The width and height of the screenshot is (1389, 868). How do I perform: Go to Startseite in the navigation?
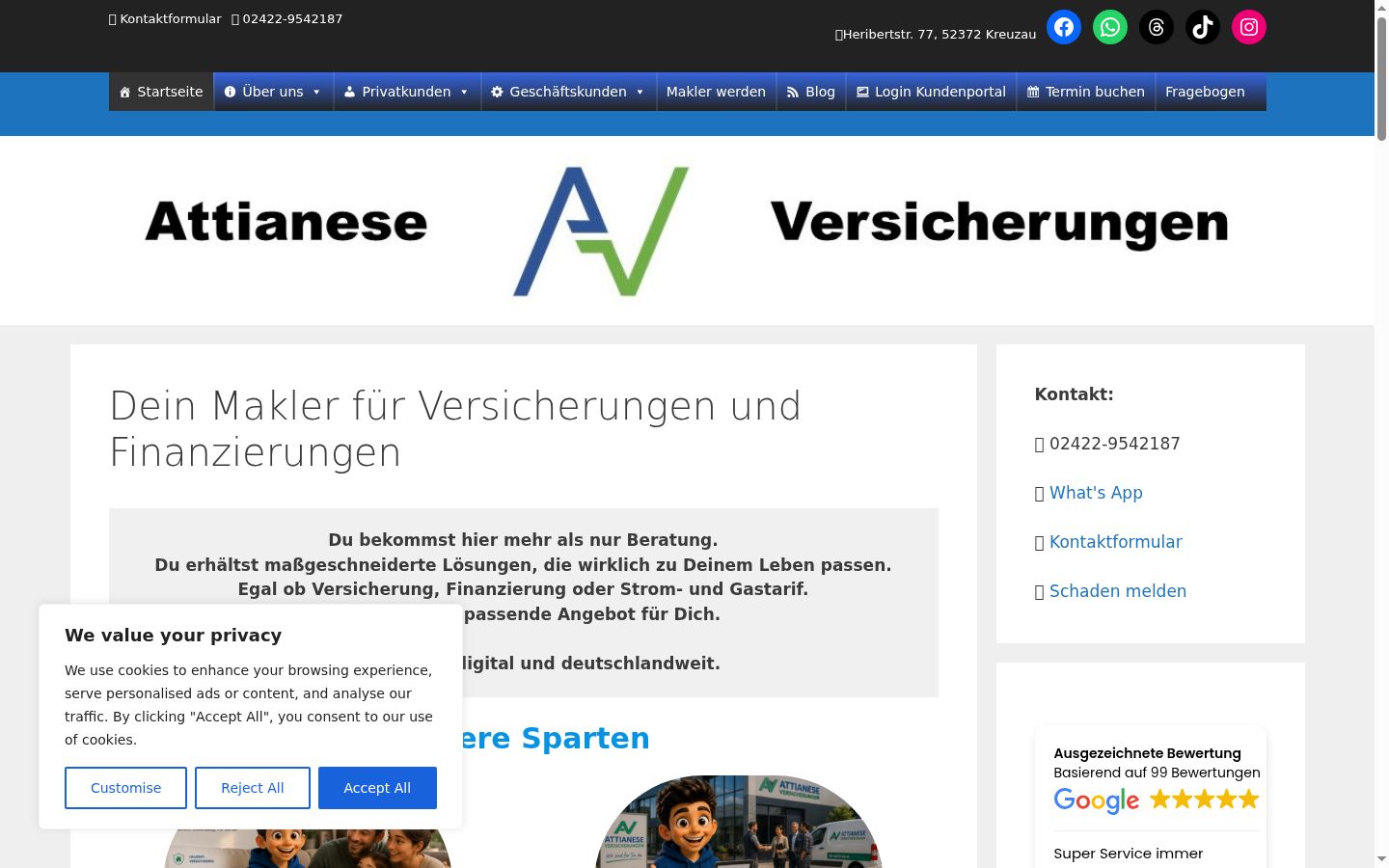click(x=161, y=92)
